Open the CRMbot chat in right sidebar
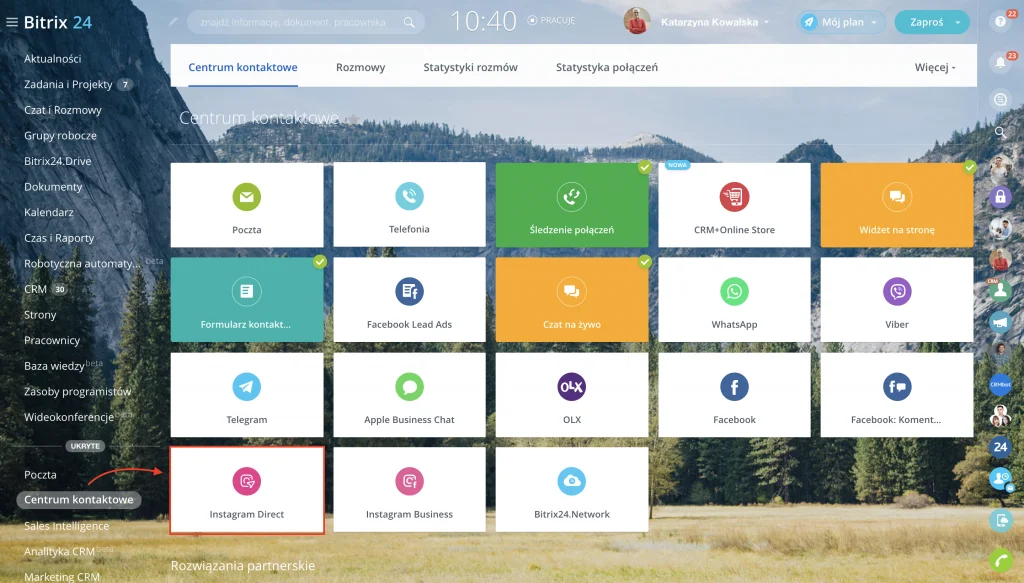The width and height of the screenshot is (1024, 583). point(1000,385)
